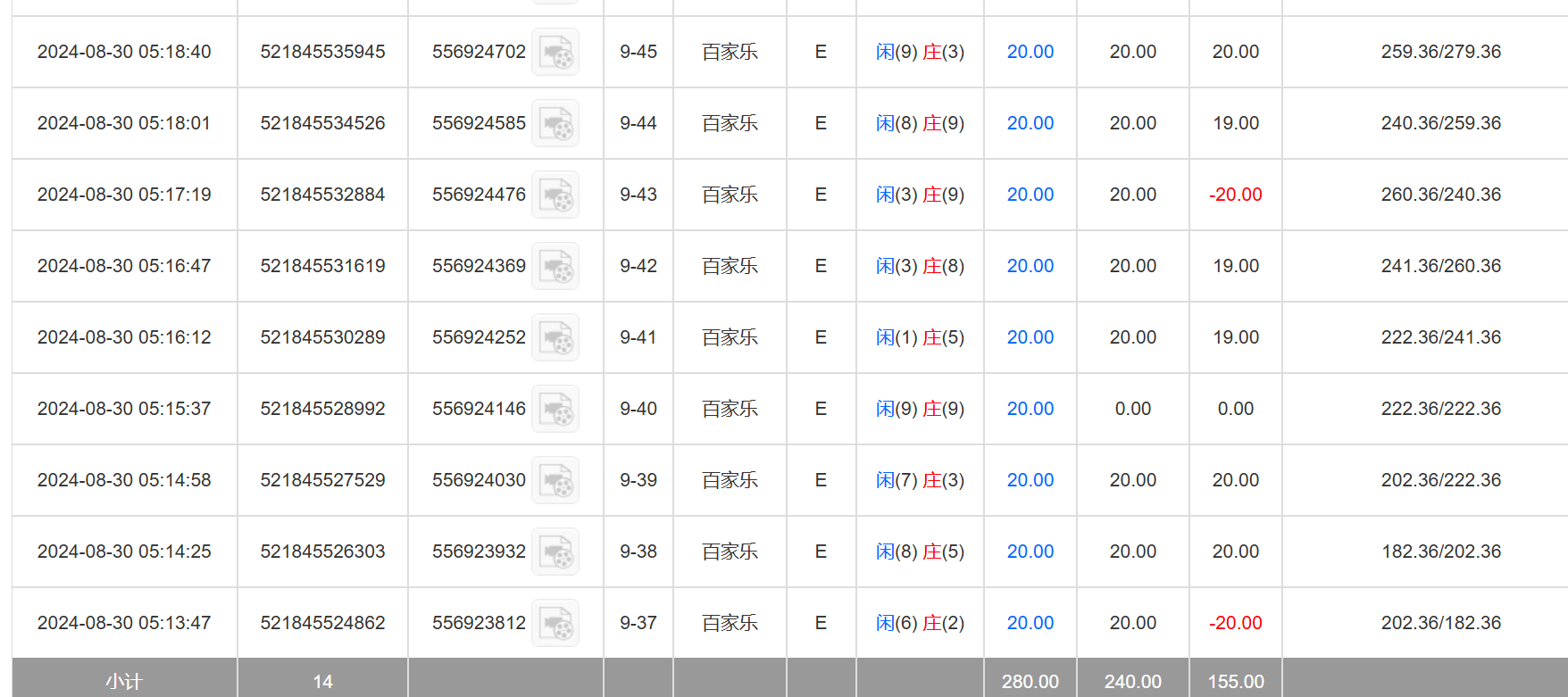Click blue 20.00 bet link for 9-43
The image size is (1568, 697).
[1030, 195]
